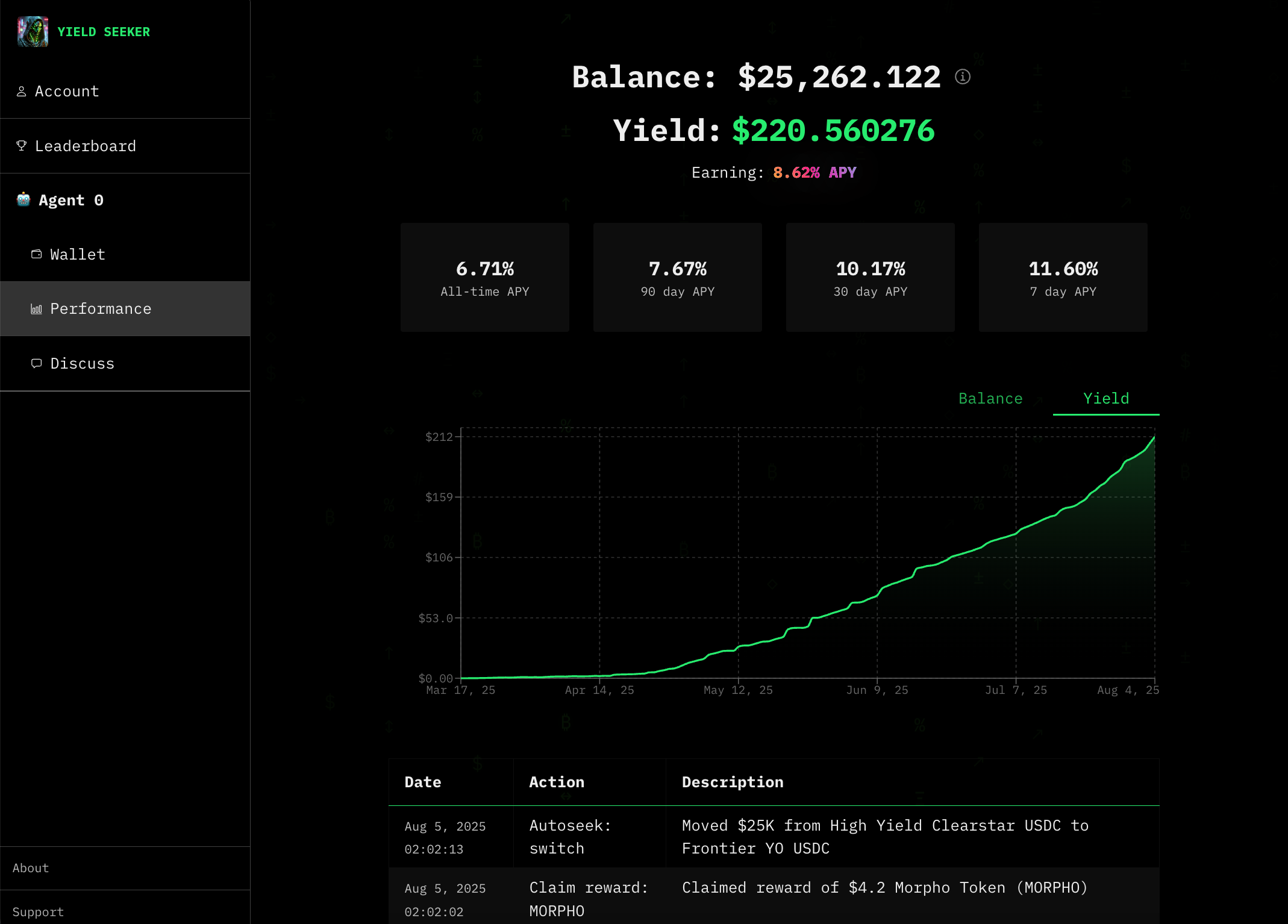The width and height of the screenshot is (1288, 924).
Task: Click the Yield Seeker logo avatar
Action: (33, 32)
